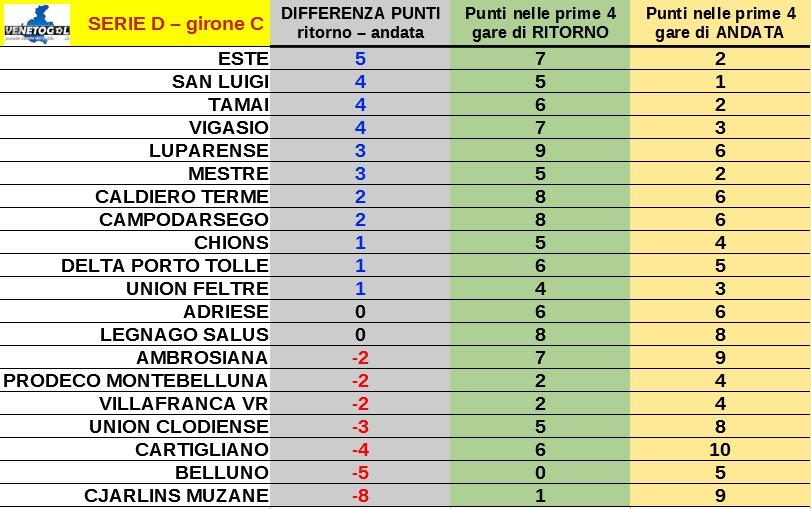Select the CARTIGLIANO andata points value 10
The image size is (811, 509).
(720, 450)
